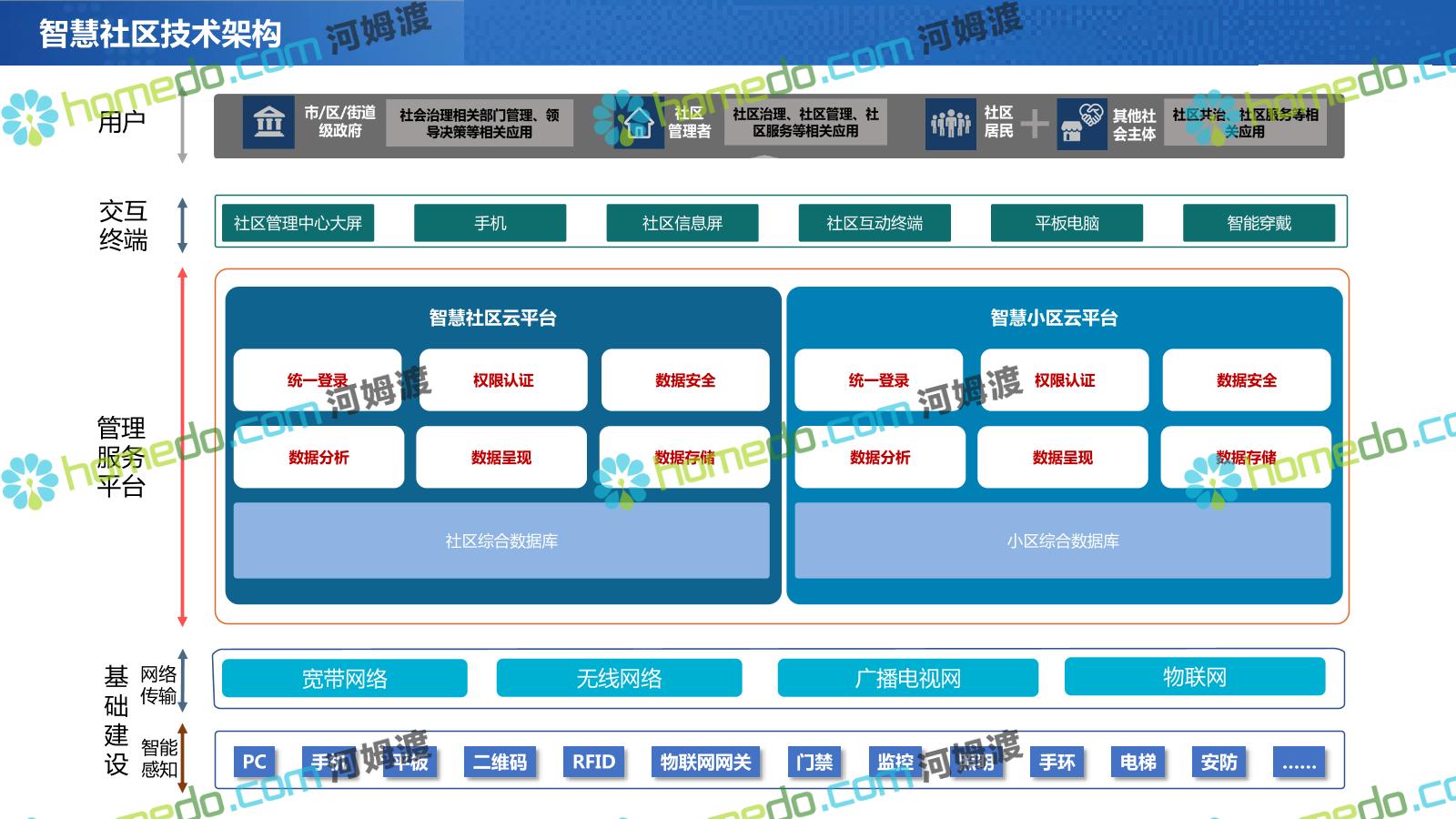Image resolution: width=1456 pixels, height=819 pixels.
Task: Click the government building icon
Action: (268, 123)
